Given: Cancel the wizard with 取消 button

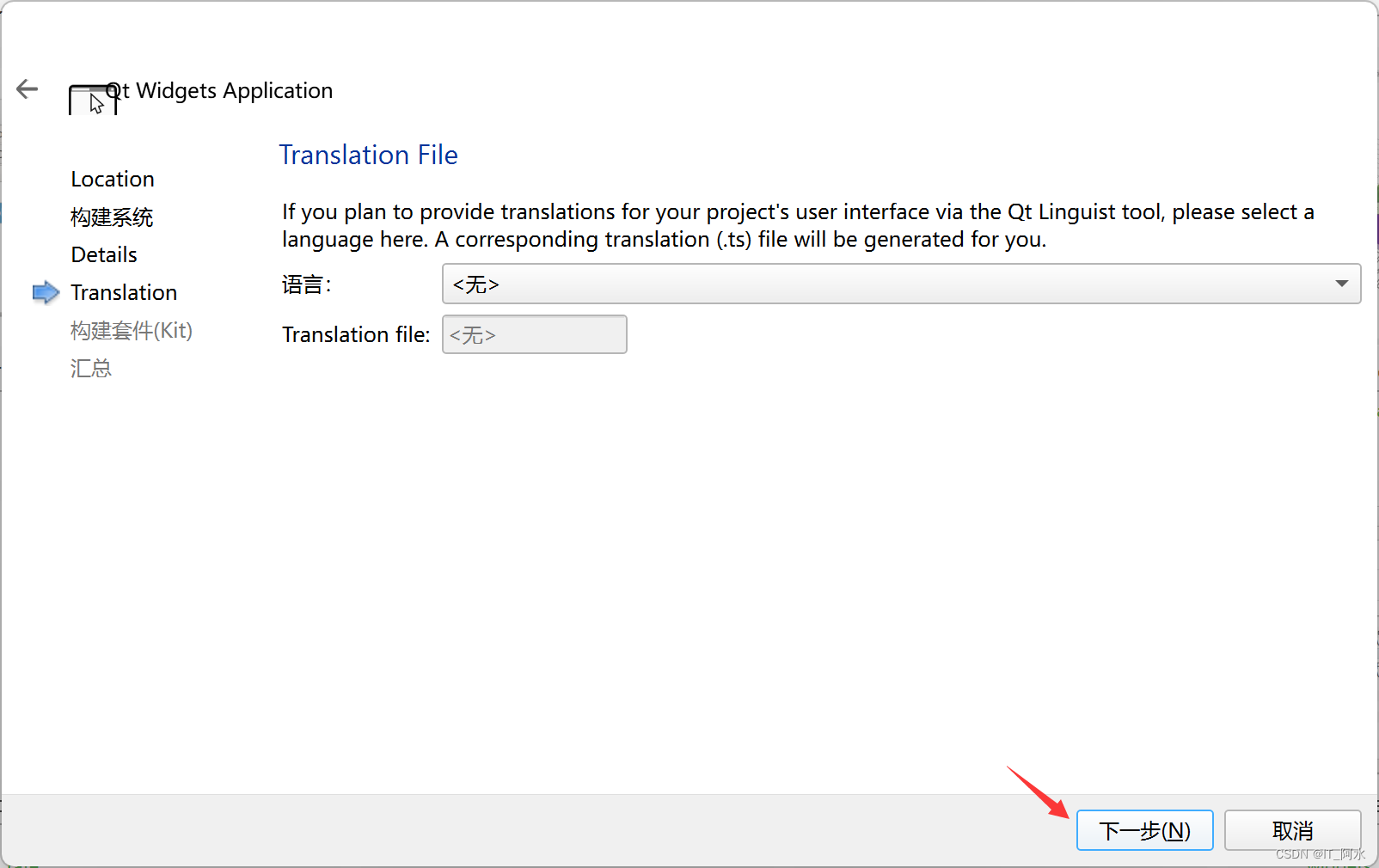Looking at the screenshot, I should pos(1292,830).
